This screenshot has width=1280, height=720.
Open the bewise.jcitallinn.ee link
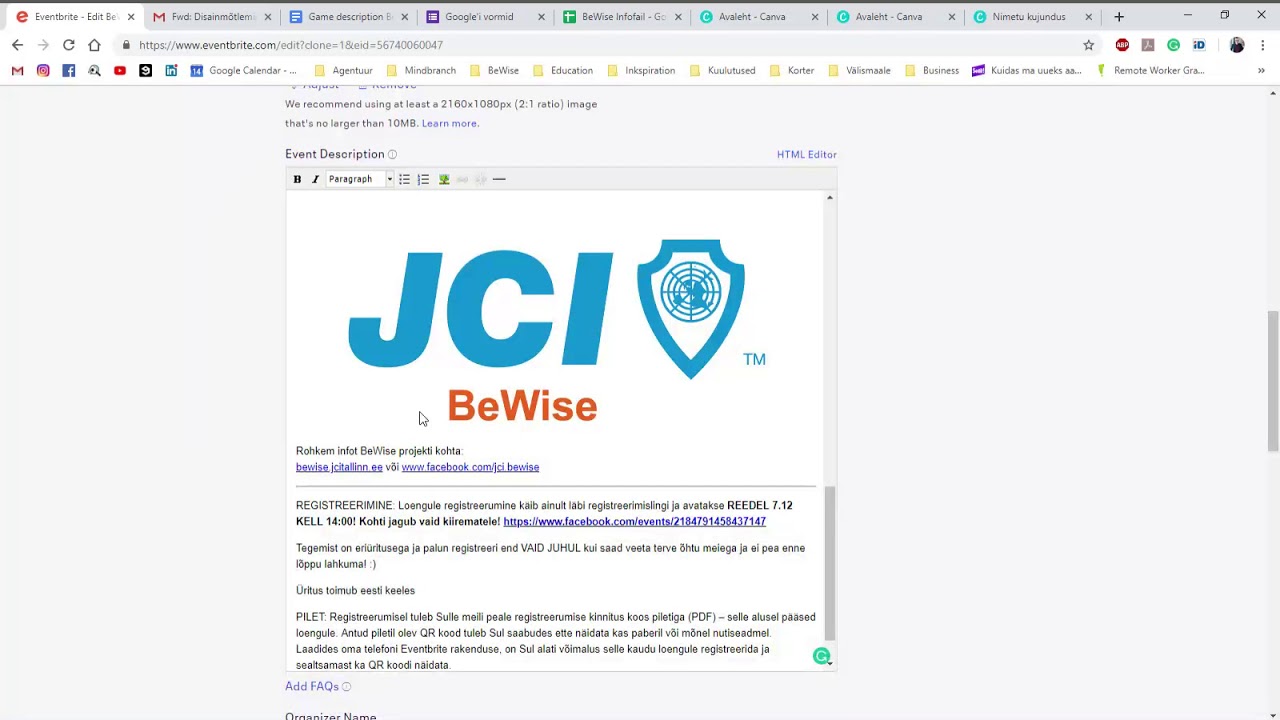339,467
